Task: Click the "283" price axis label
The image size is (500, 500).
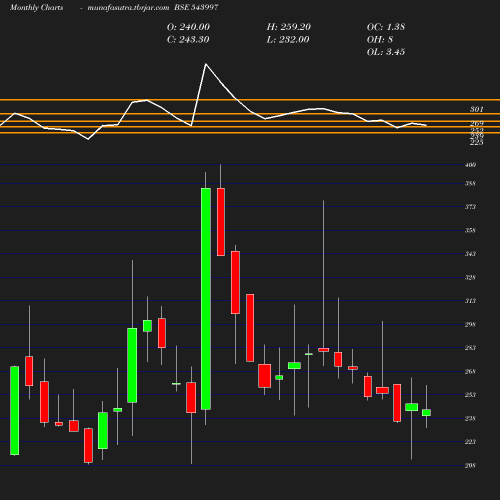Action: coord(470,348)
